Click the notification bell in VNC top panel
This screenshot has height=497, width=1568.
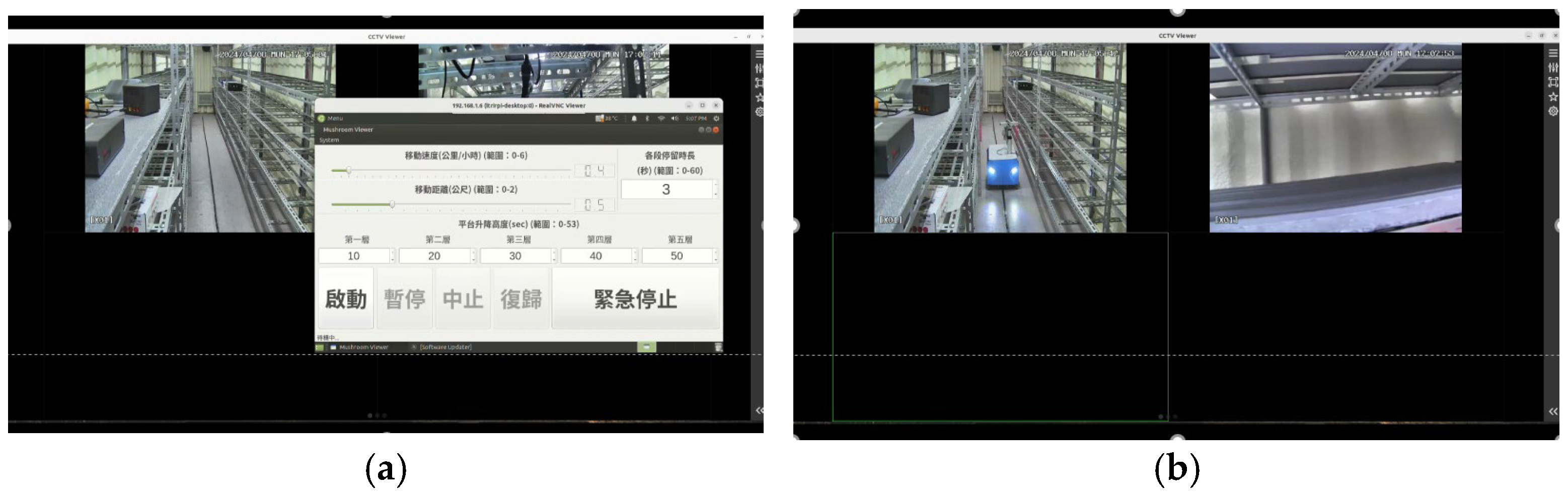(634, 119)
